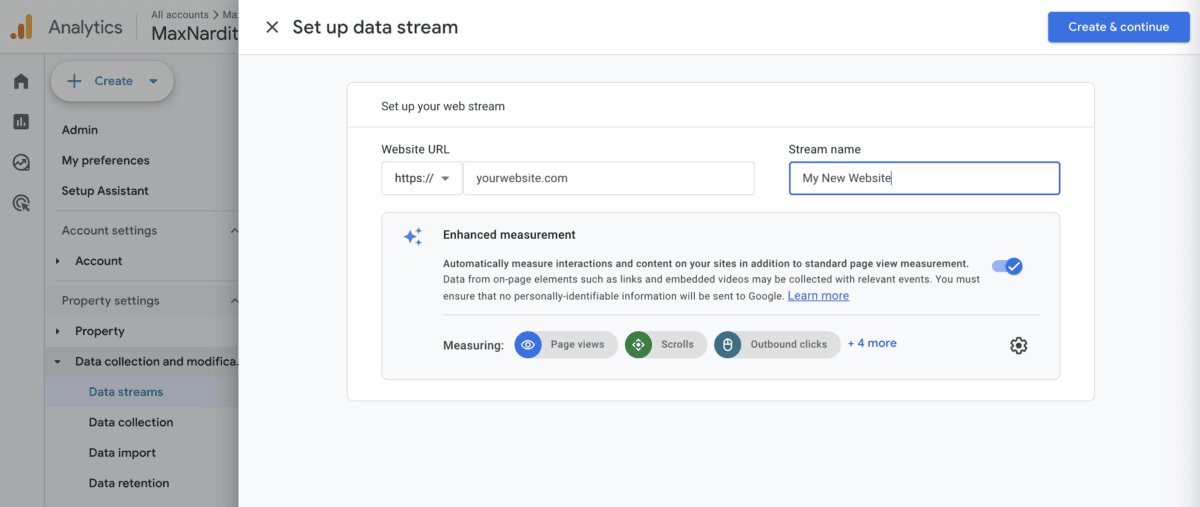
Task: Click the Create plus icon
Action: pos(74,81)
